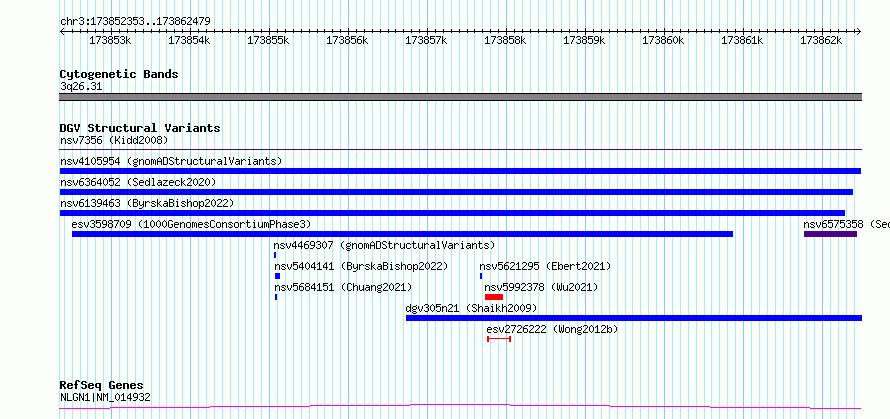
Task: Click the small nsv4469307 variant marker
Action: pos(275,255)
